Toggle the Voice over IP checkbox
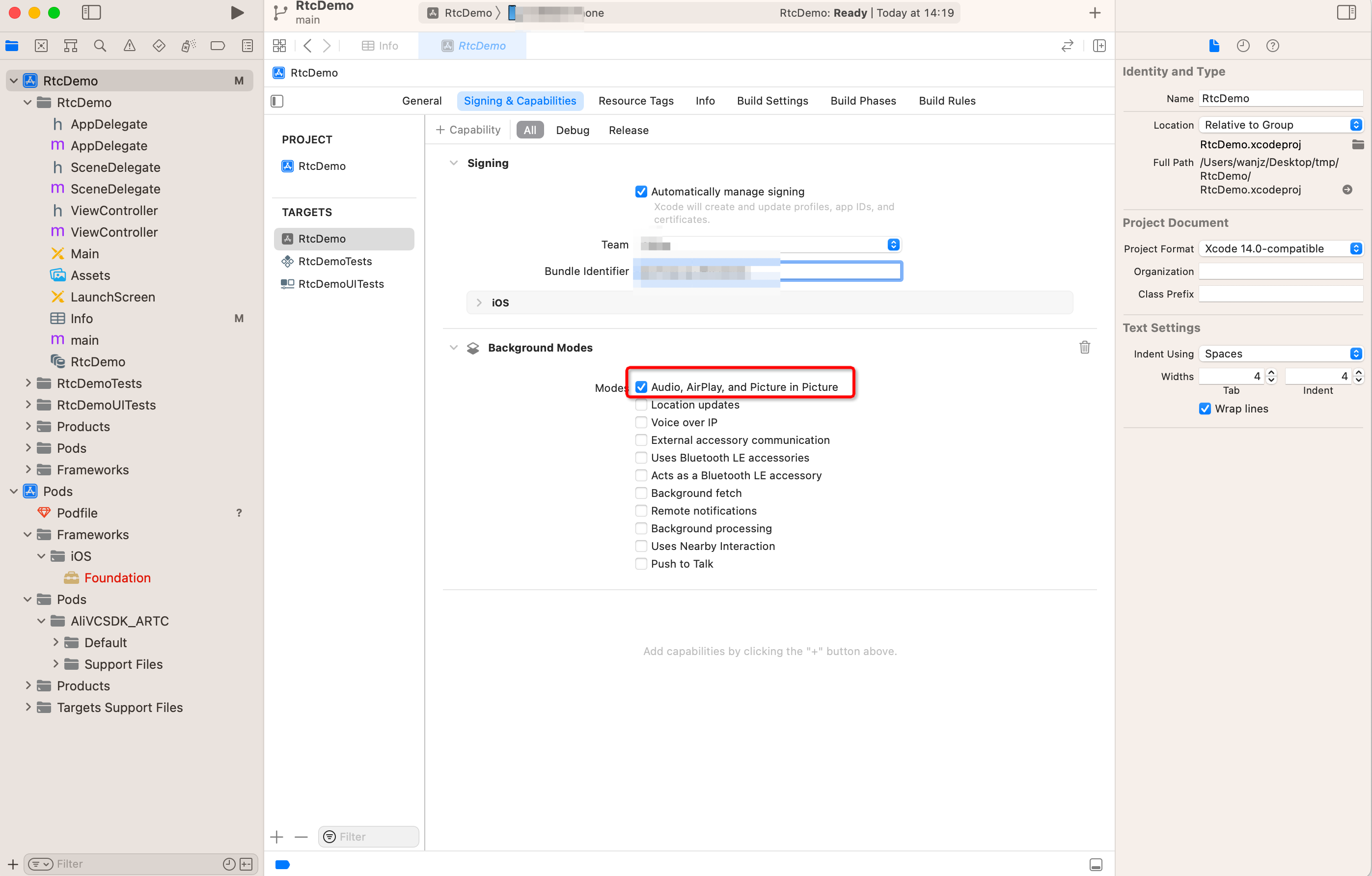Image resolution: width=1372 pixels, height=876 pixels. pyautogui.click(x=641, y=422)
